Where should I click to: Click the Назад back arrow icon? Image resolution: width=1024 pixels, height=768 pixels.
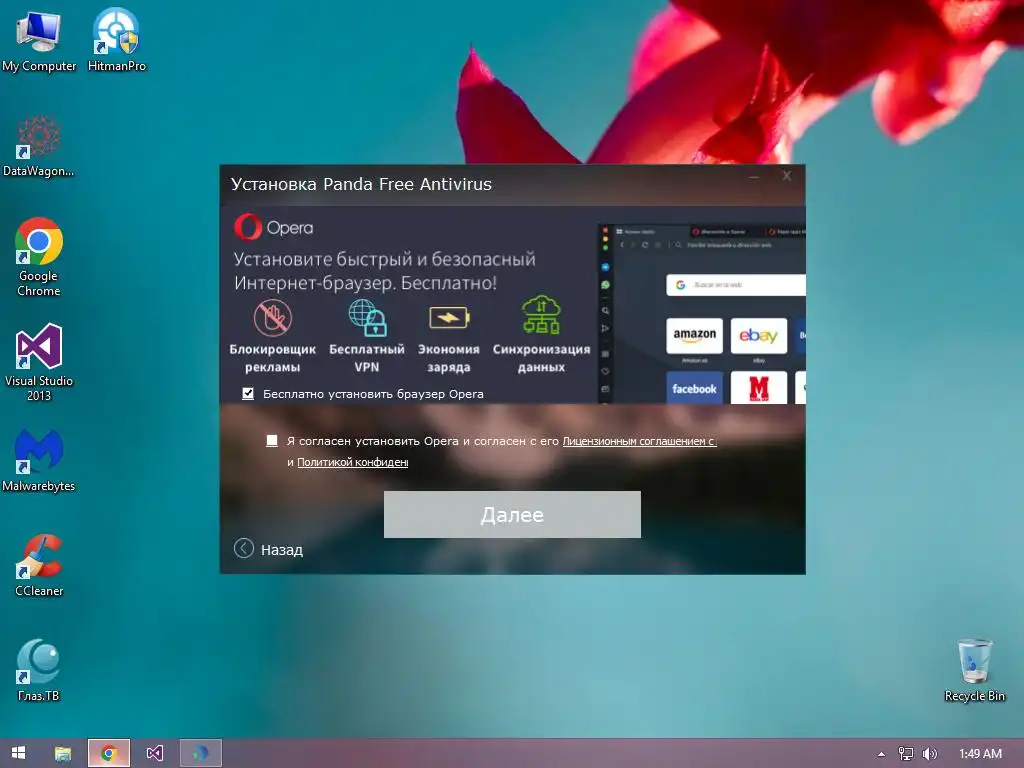coord(244,549)
